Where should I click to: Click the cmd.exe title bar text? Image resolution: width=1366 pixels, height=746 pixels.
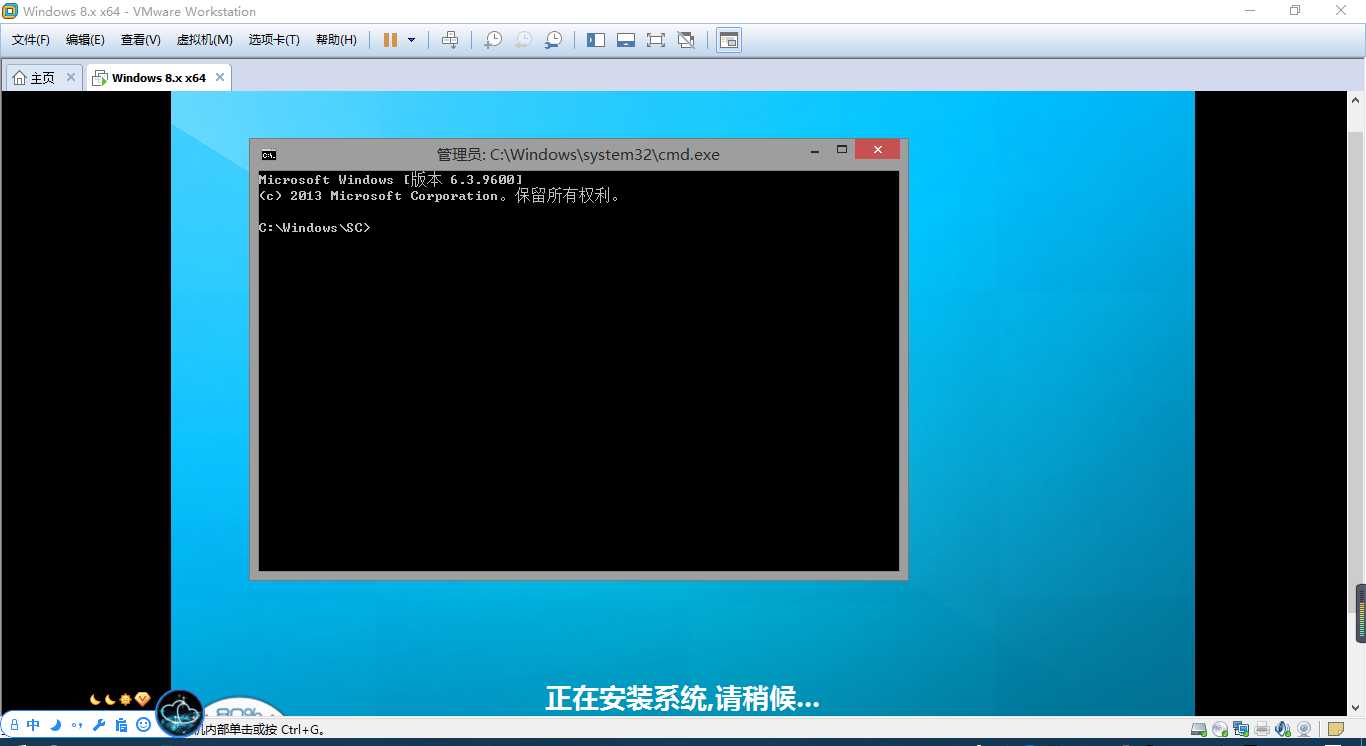pos(578,155)
